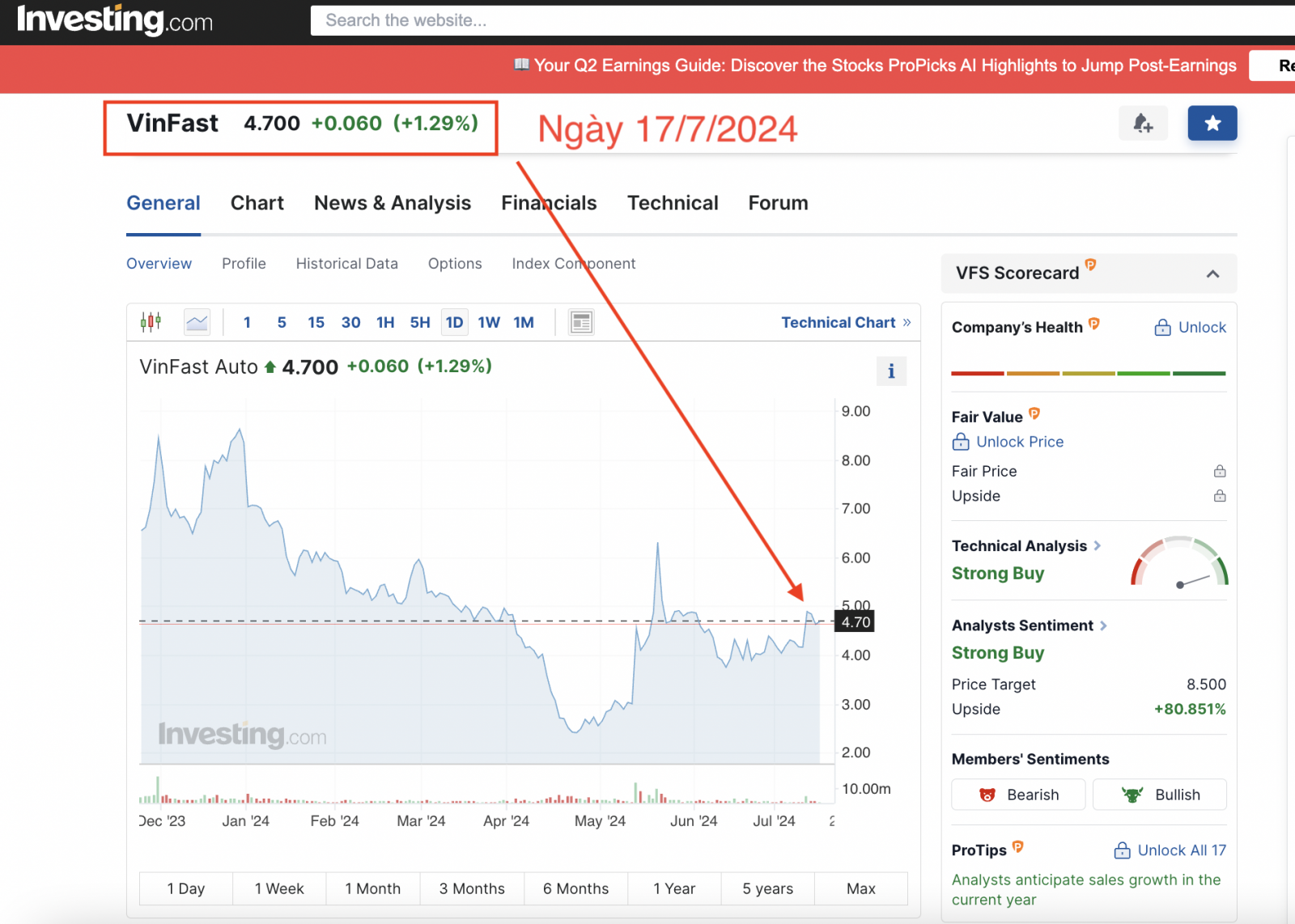Click the Company's Health color rating bar
The width and height of the screenshot is (1295, 924).
click(x=1089, y=374)
